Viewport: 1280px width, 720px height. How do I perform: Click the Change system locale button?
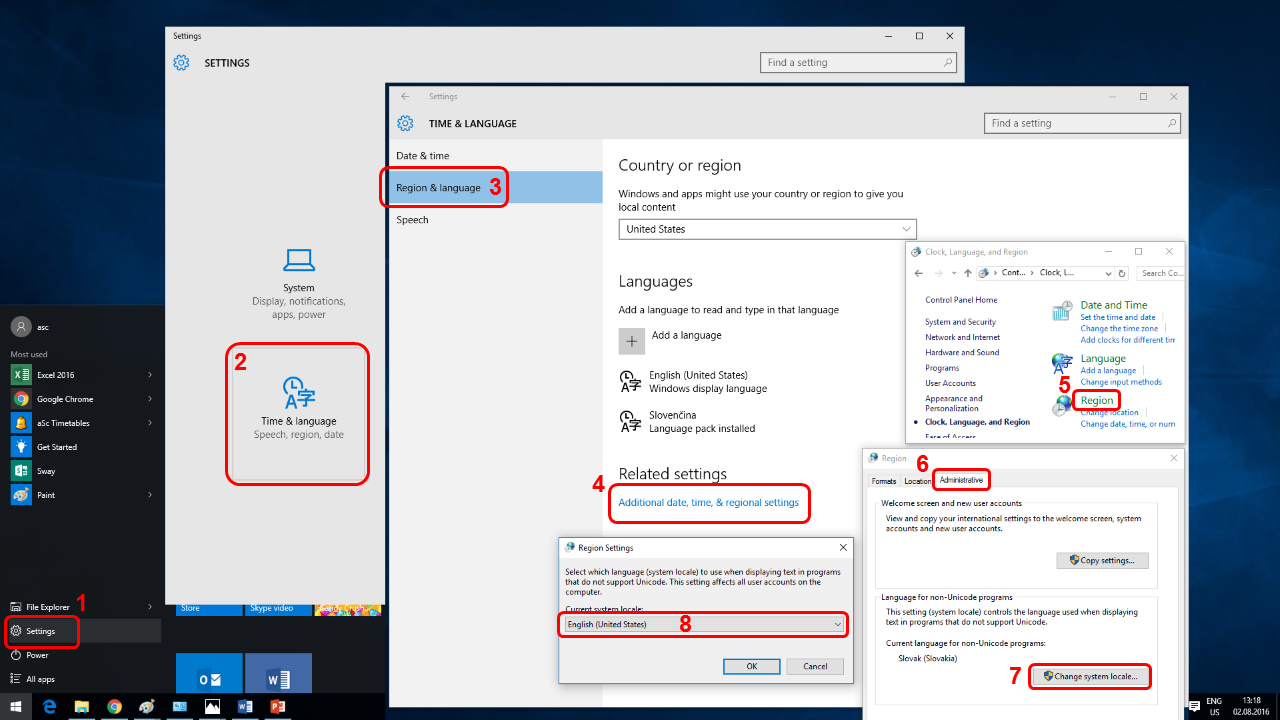[x=1089, y=676]
